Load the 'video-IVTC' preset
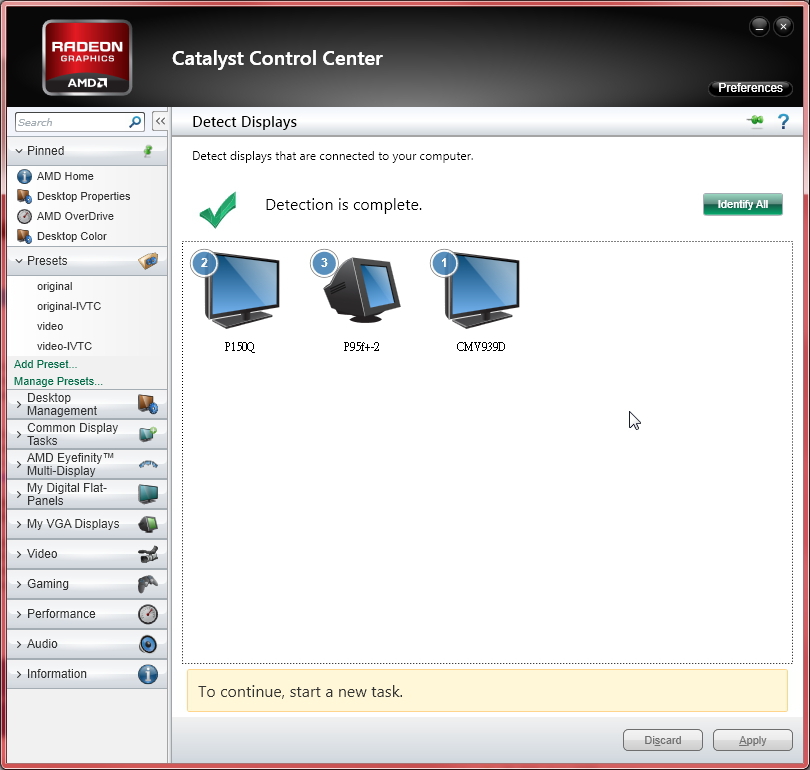Screen dimensions: 810x770 tap(65, 346)
